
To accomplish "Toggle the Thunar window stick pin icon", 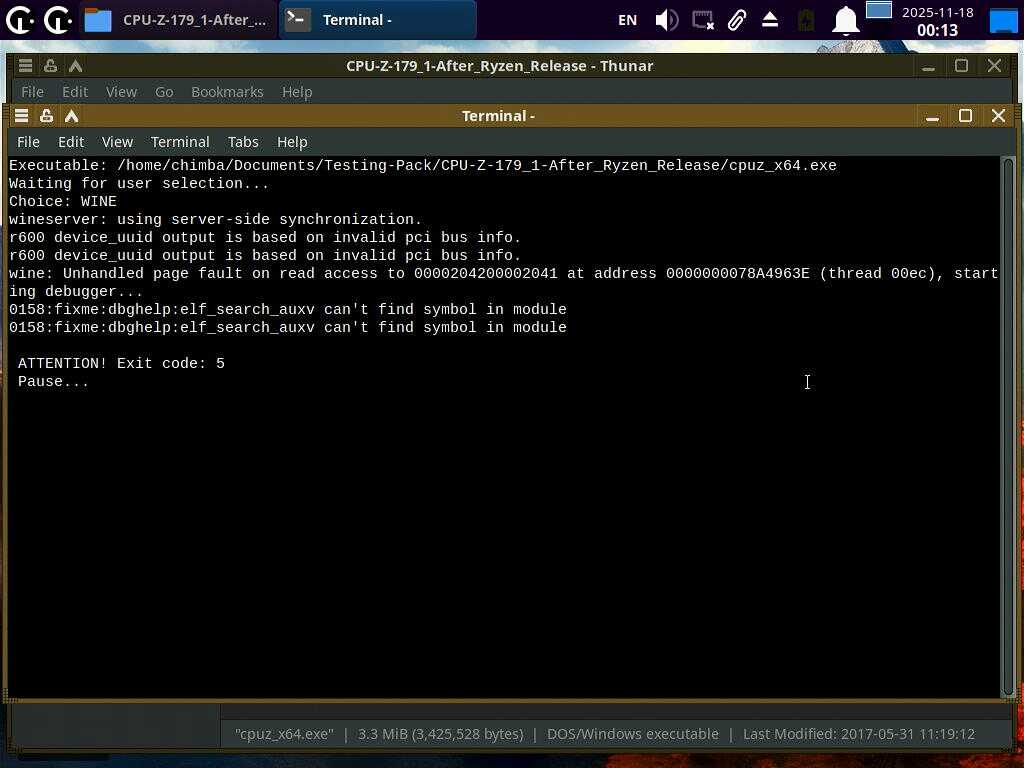I will (x=50, y=65).
